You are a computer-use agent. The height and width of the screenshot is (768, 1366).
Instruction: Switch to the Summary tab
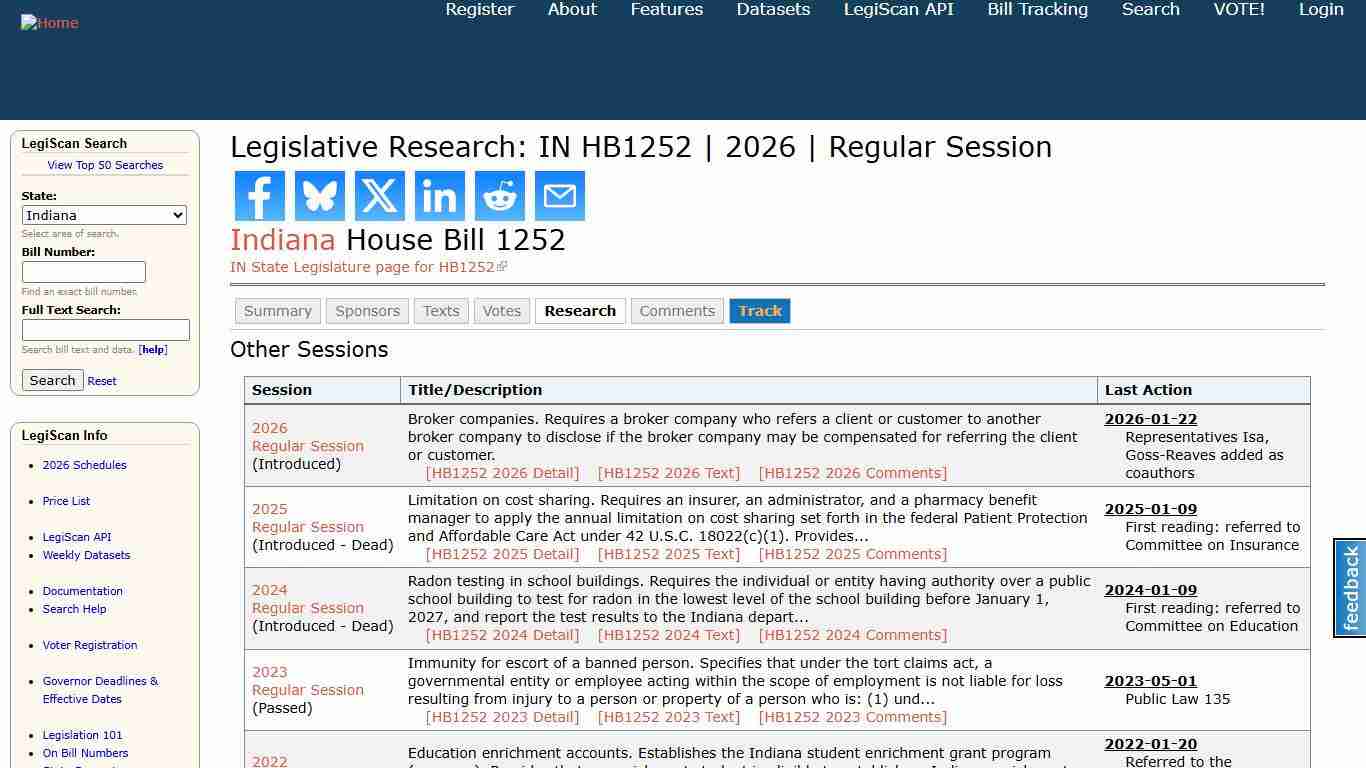click(x=277, y=311)
